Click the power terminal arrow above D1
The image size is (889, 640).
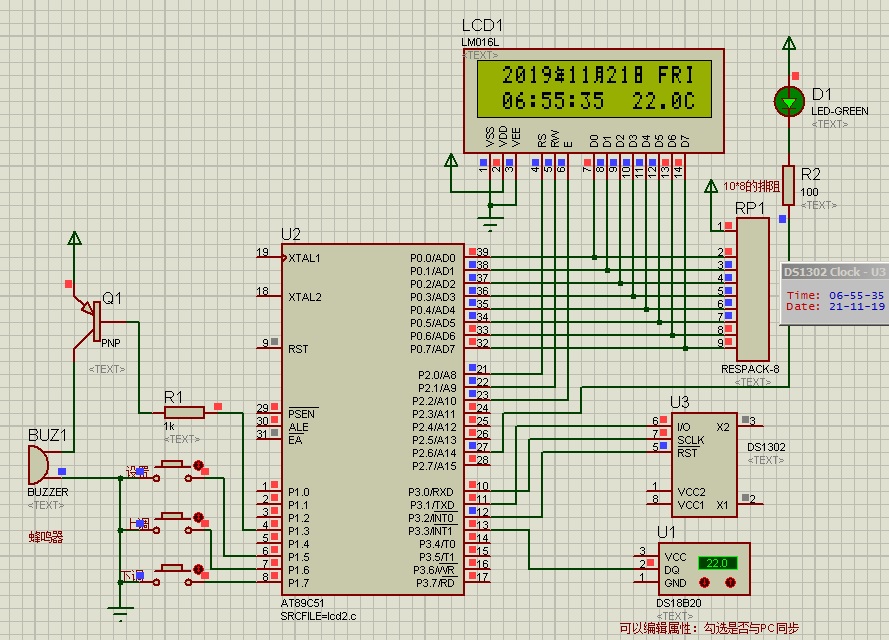pos(789,43)
